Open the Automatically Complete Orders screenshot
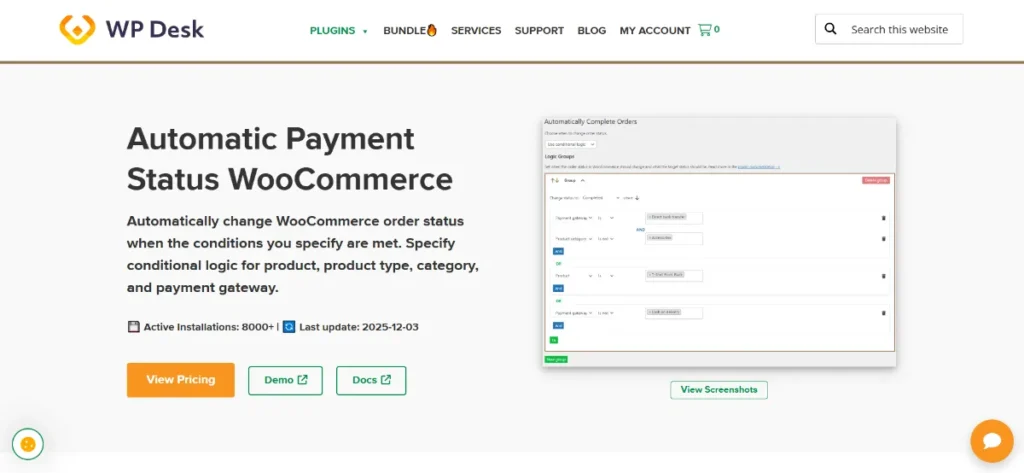 (719, 242)
